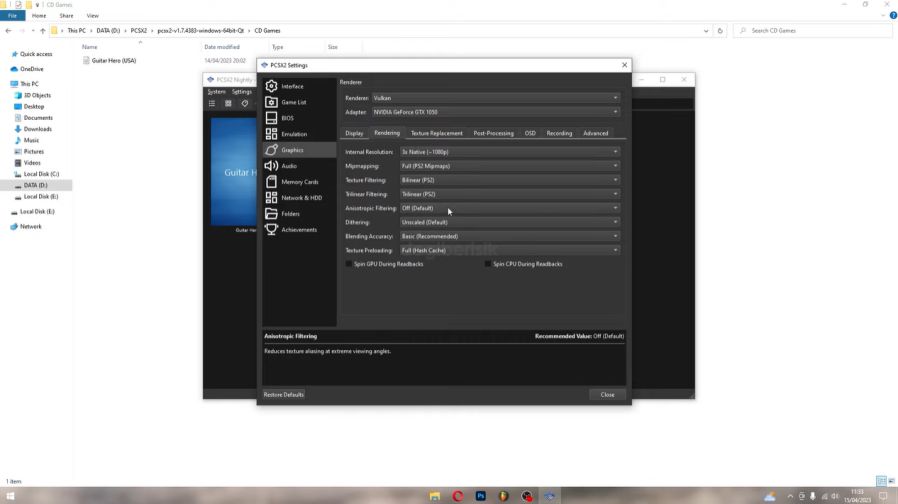Open the Network & HDD settings icon
Screen dimensions: 898x504
click(x=271, y=198)
